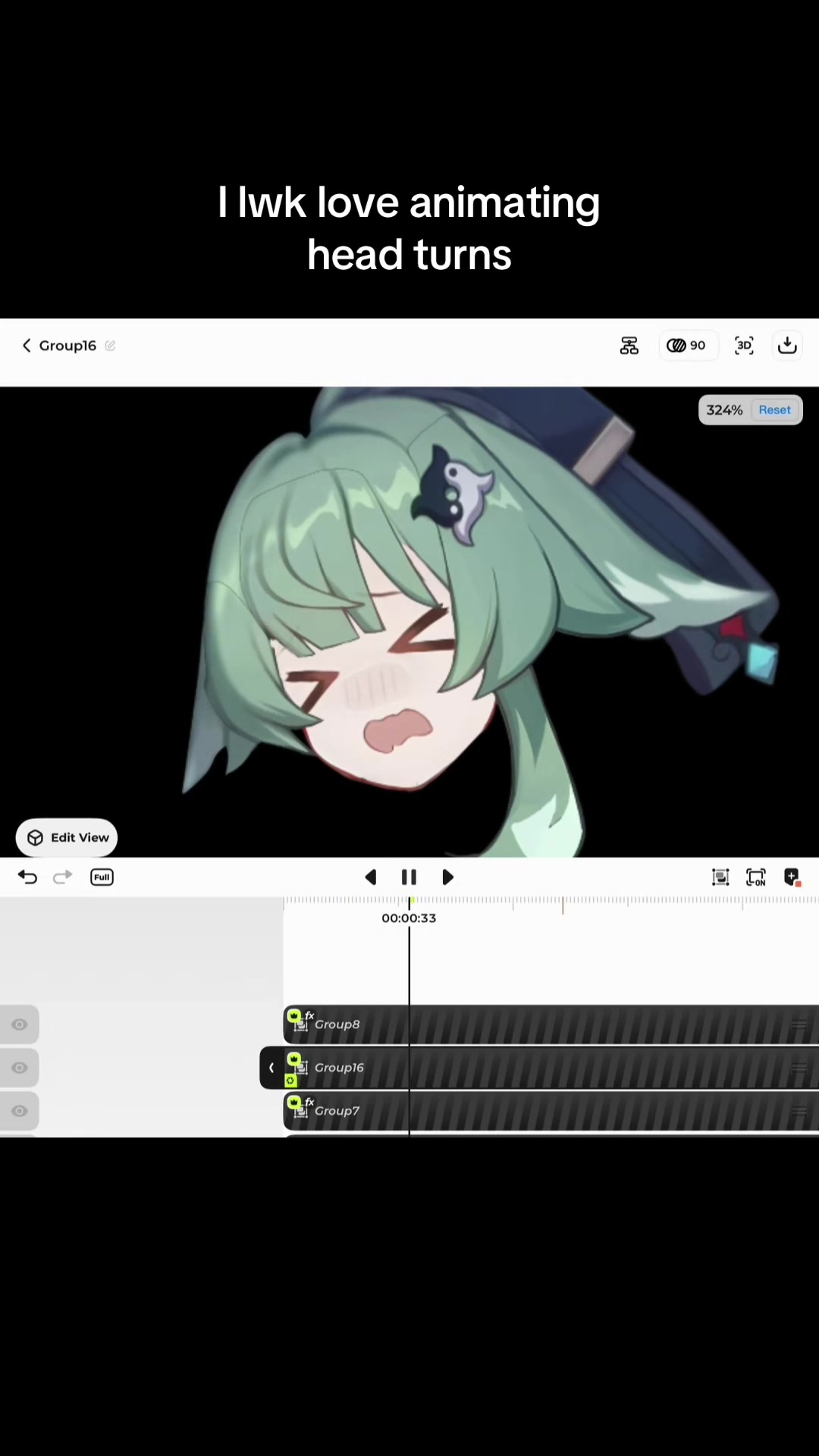Toggle the 3D mode icon
This screenshot has height=1456, width=819.
point(744,346)
